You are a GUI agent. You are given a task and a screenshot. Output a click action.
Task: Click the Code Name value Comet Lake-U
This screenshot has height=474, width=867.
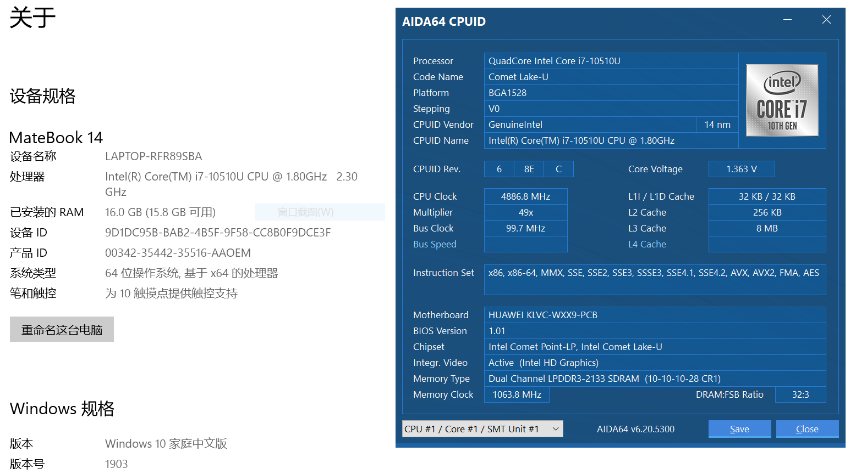click(610, 77)
